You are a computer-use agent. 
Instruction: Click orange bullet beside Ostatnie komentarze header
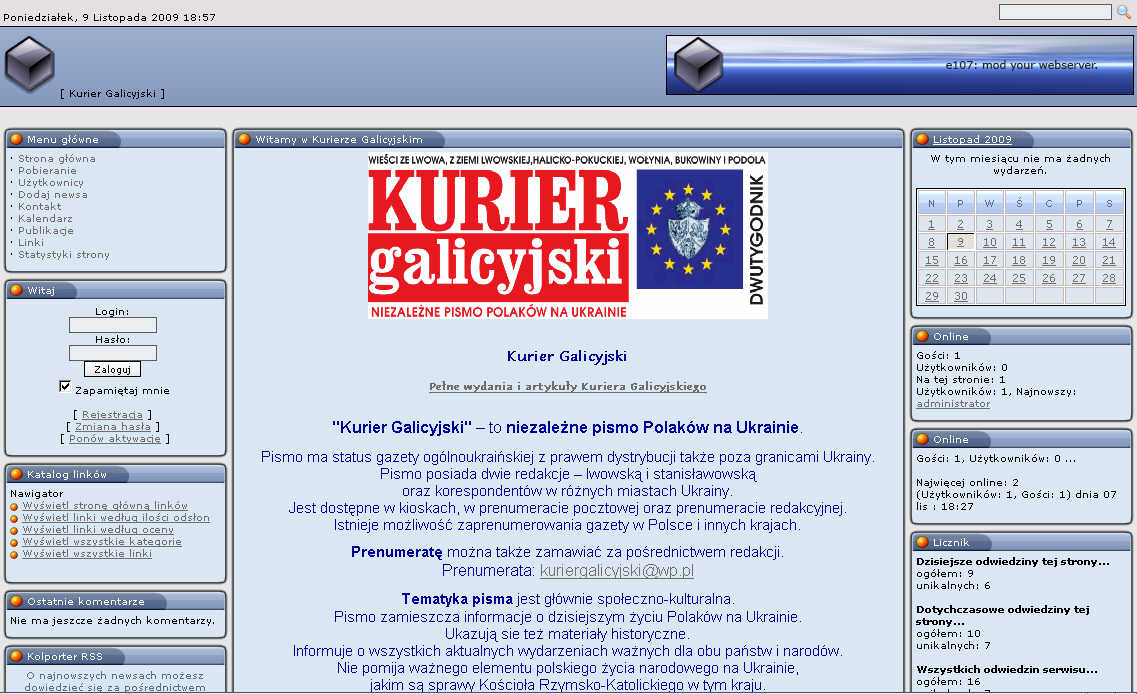(16, 601)
